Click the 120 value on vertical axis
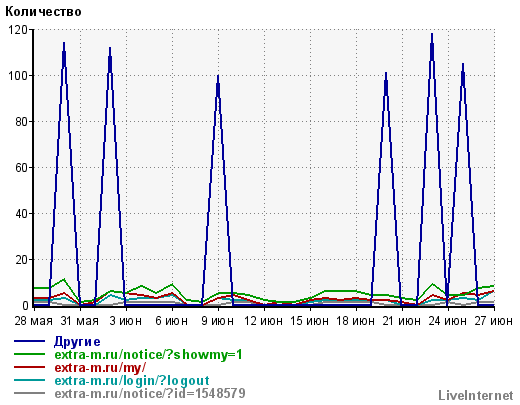520x405 pixels. pos(18,30)
